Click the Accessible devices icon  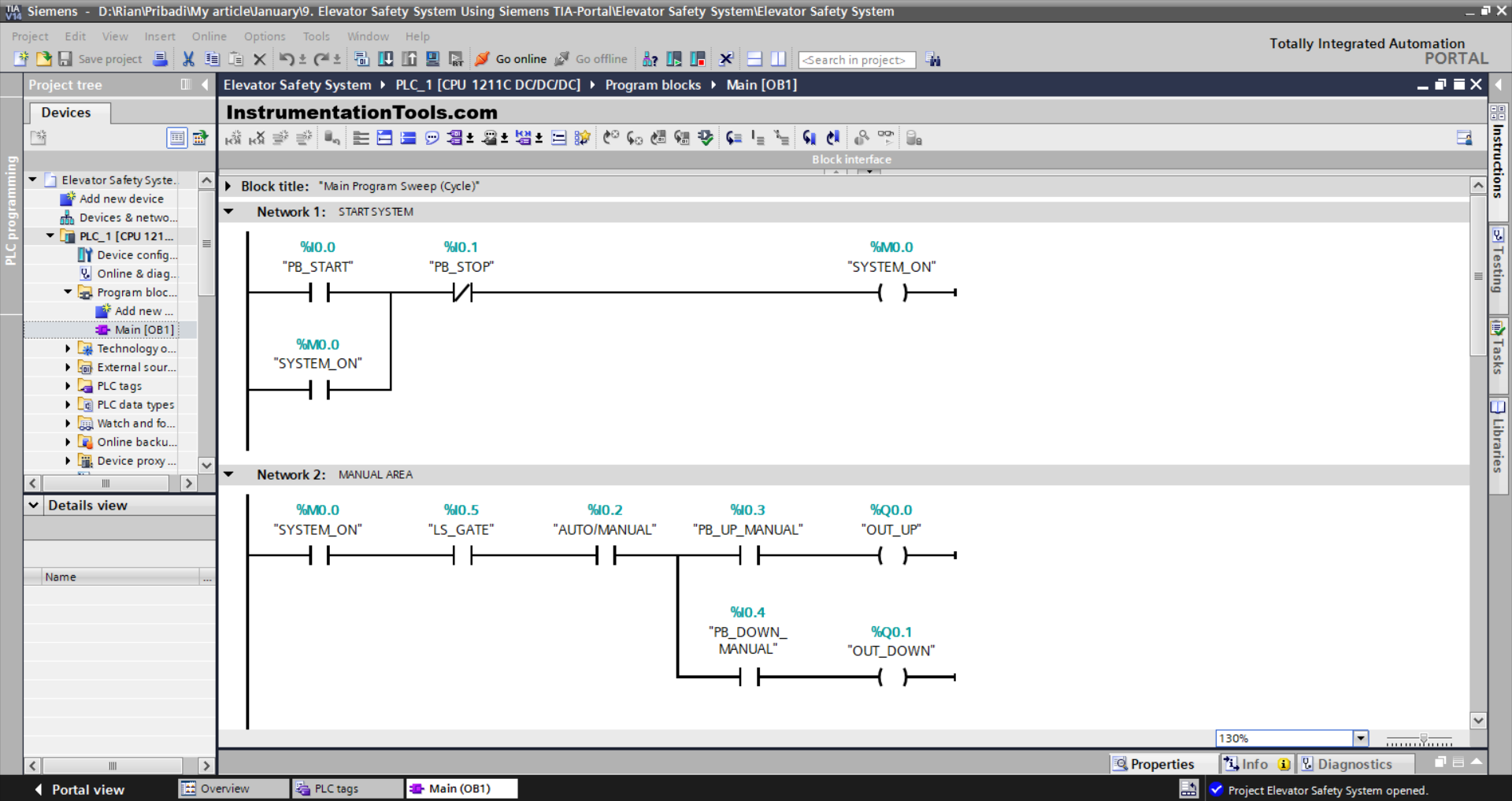pos(650,59)
